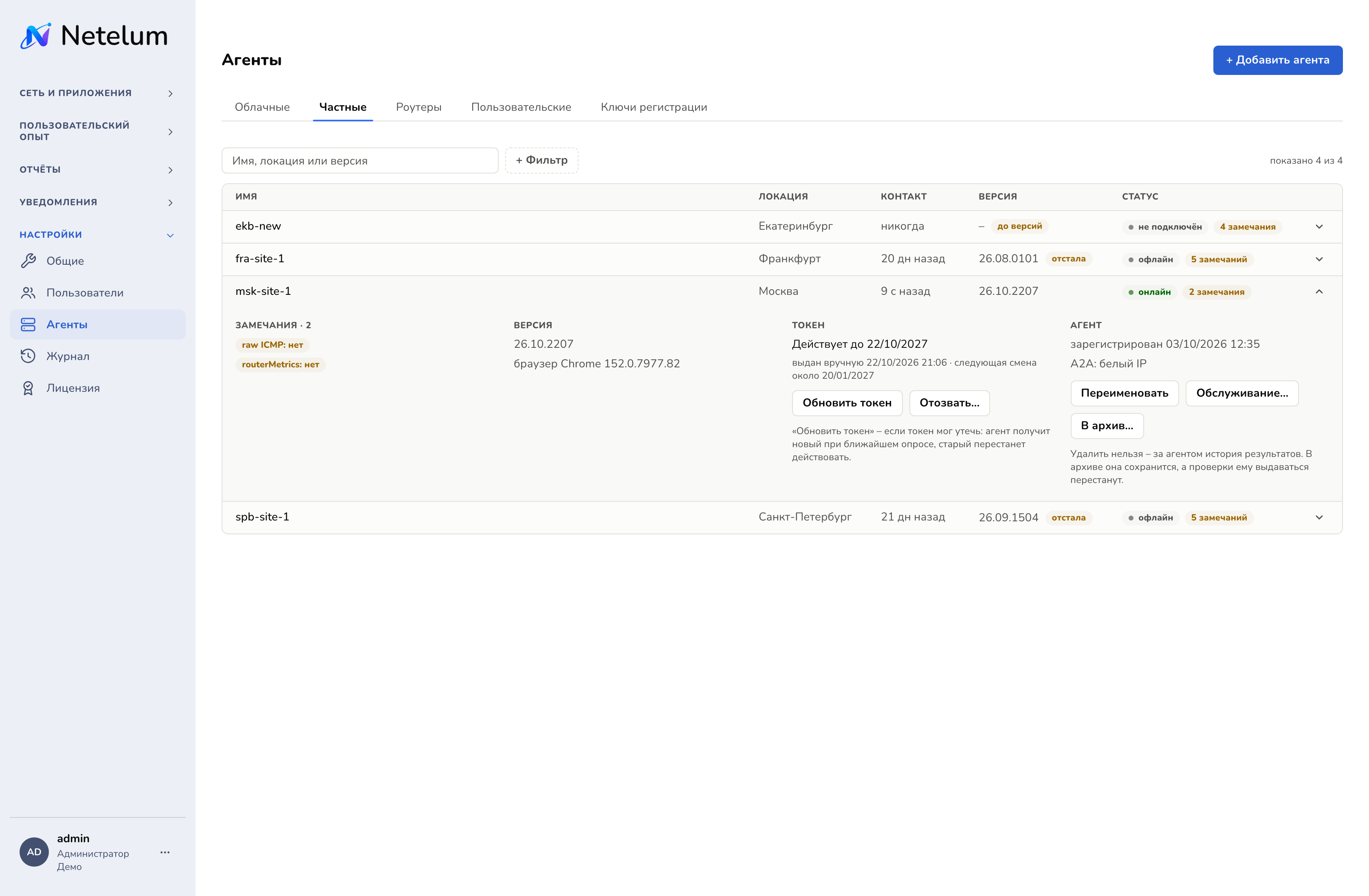Screen dimensions: 1369x896
Task: Open admin account three-dots menu
Action: pos(165,852)
